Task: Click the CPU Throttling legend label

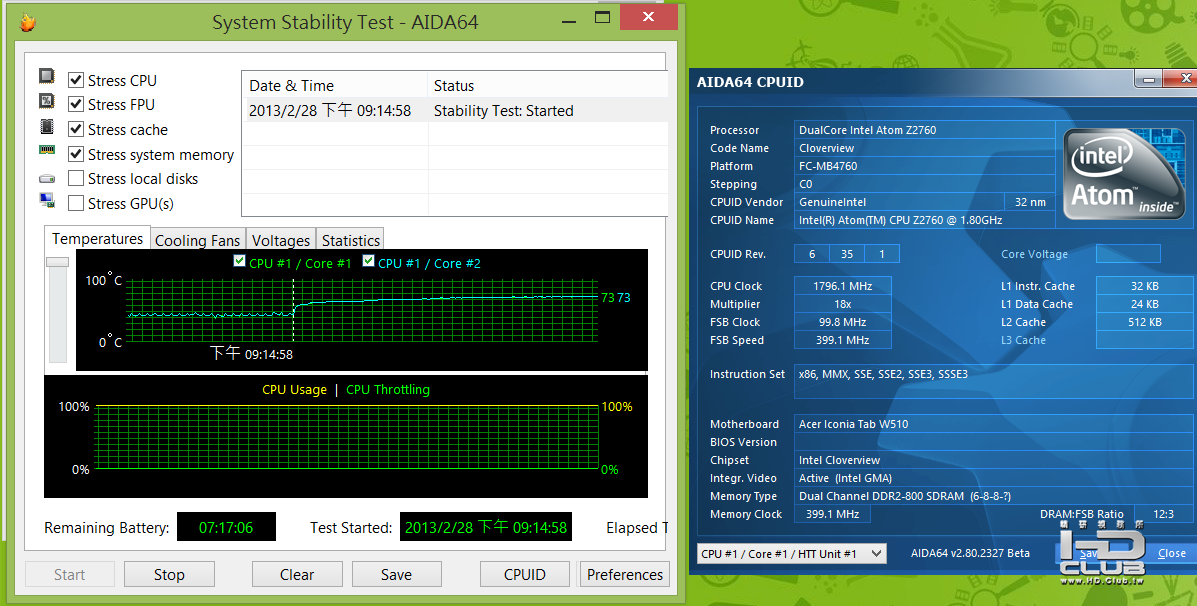Action: 388,389
